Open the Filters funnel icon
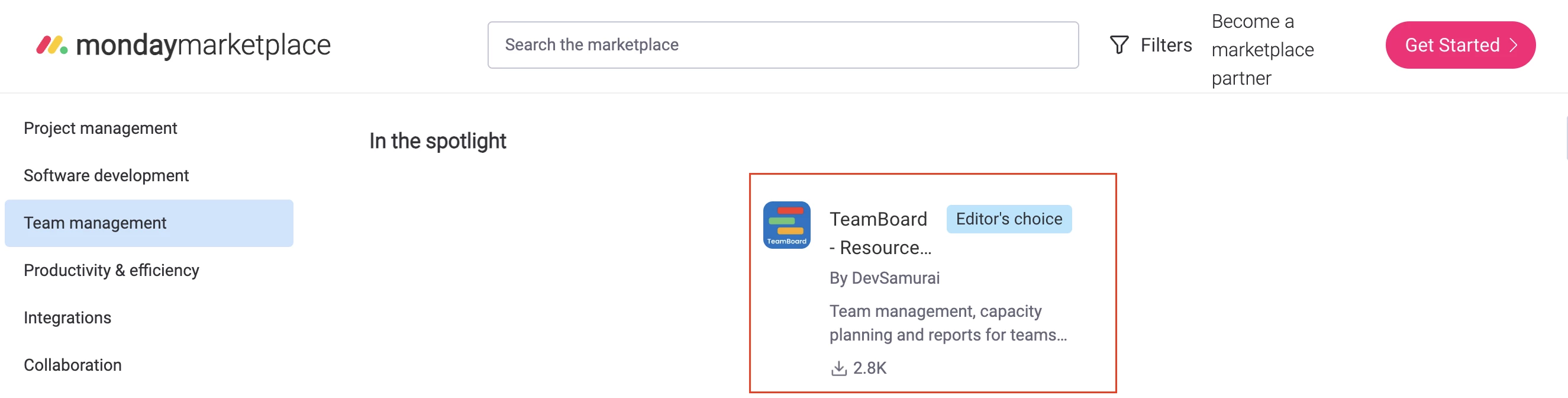The height and width of the screenshot is (398, 1568). (x=1119, y=45)
